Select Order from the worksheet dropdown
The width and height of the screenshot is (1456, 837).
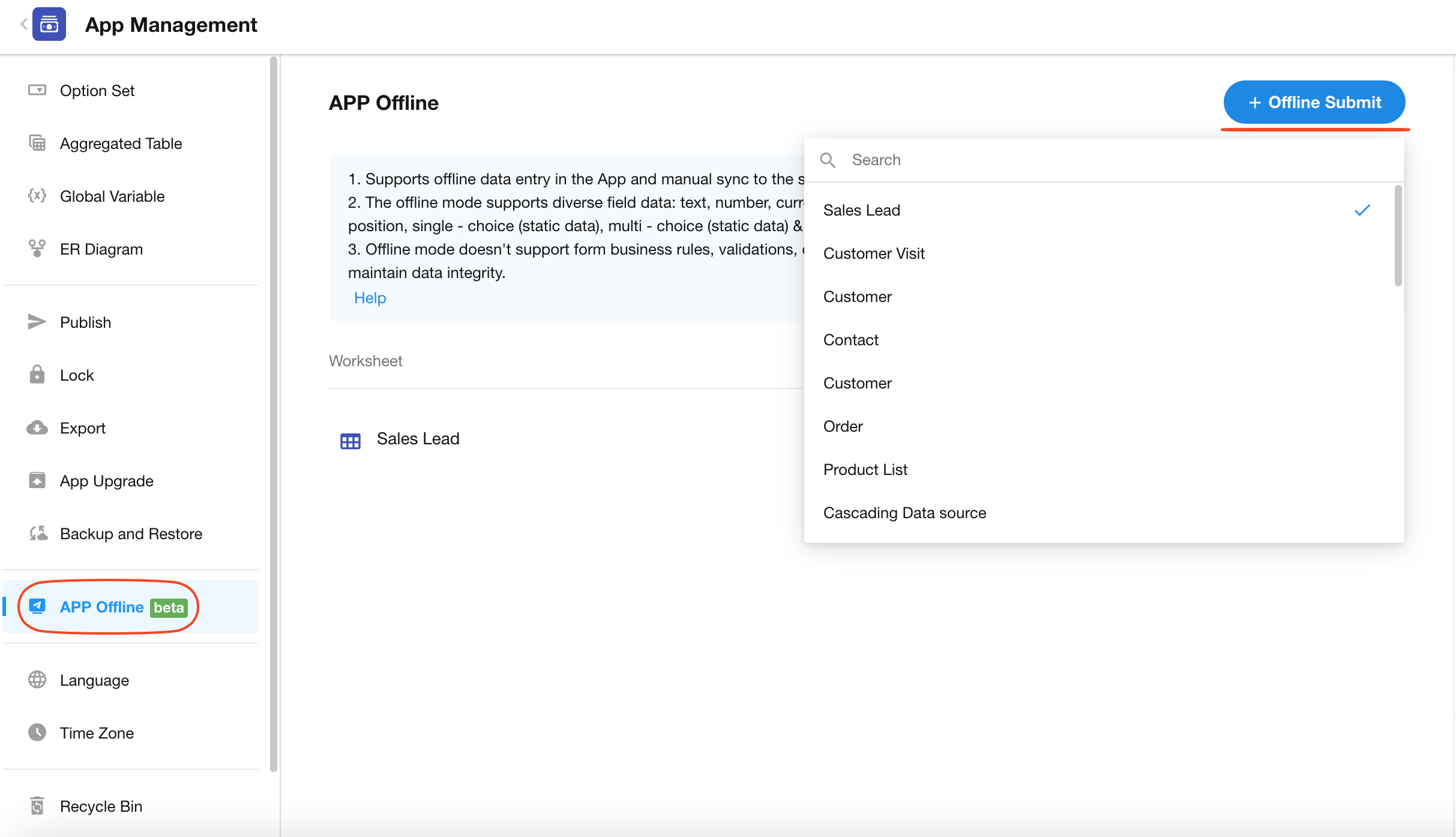coord(843,426)
